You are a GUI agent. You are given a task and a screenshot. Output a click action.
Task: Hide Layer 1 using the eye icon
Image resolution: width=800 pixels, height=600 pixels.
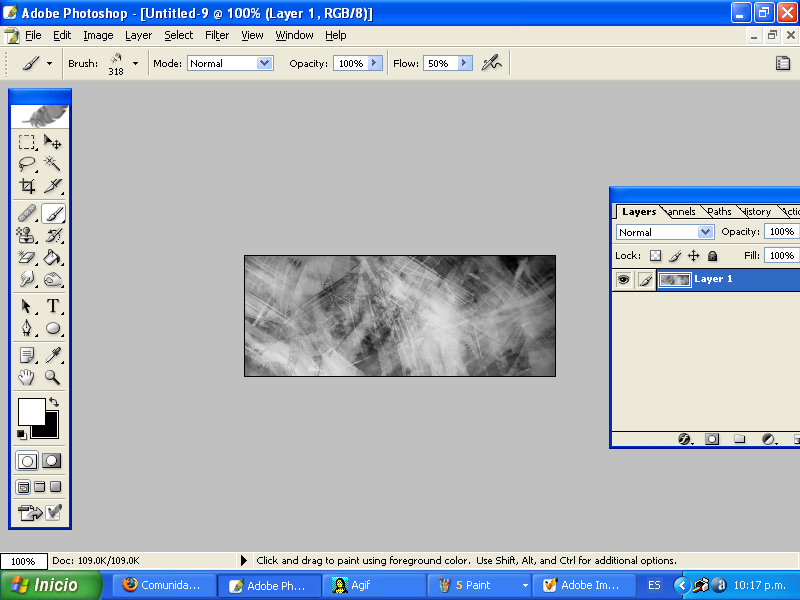pos(623,280)
